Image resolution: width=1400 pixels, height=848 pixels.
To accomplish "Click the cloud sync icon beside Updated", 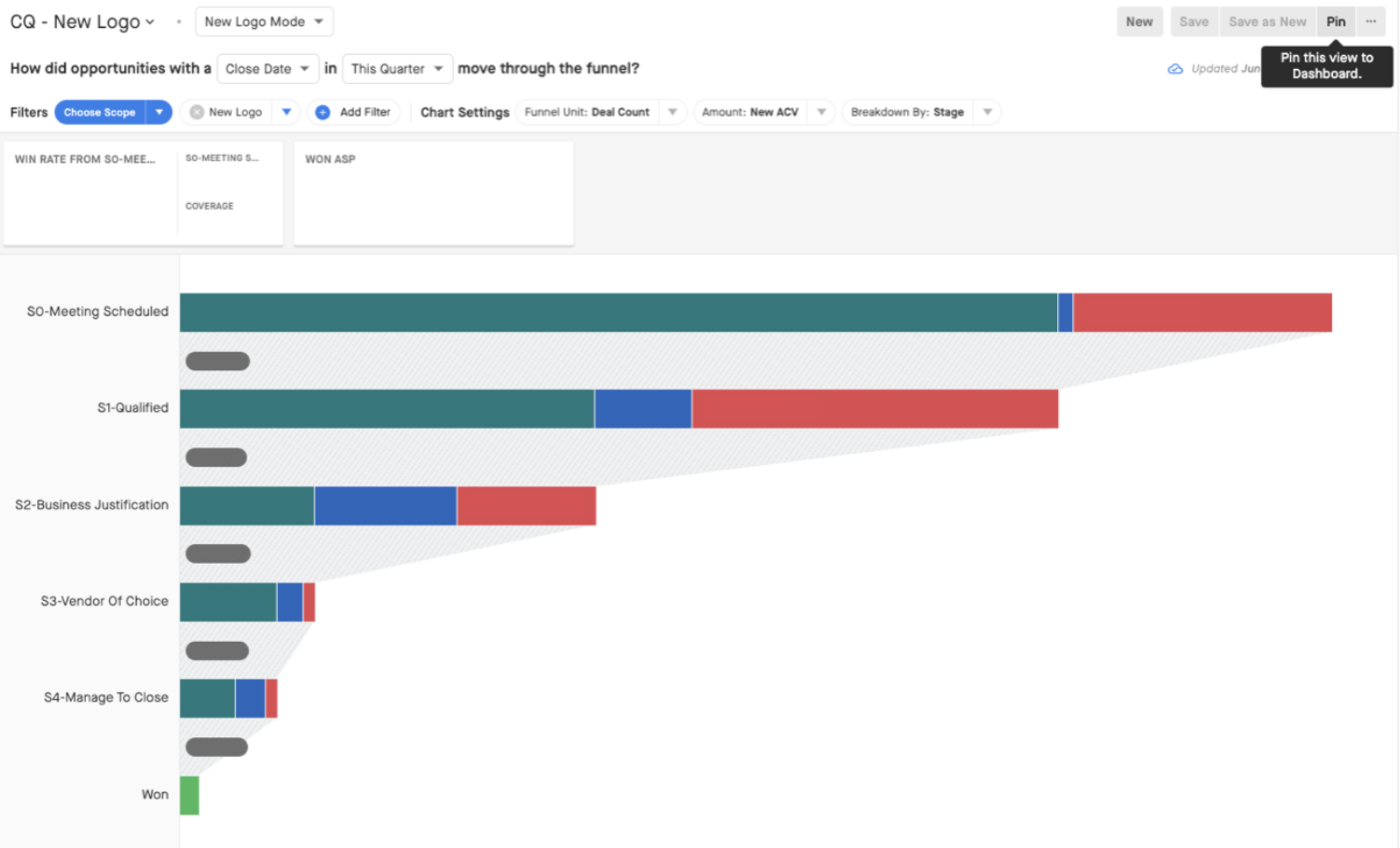I will pos(1175,69).
